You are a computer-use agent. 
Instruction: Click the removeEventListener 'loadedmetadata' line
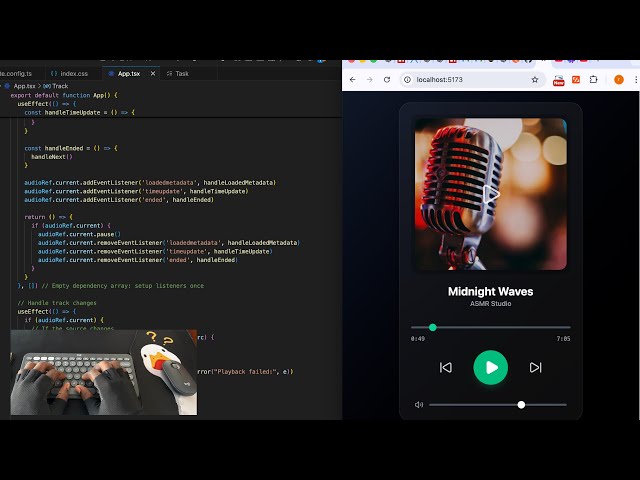[x=169, y=243]
